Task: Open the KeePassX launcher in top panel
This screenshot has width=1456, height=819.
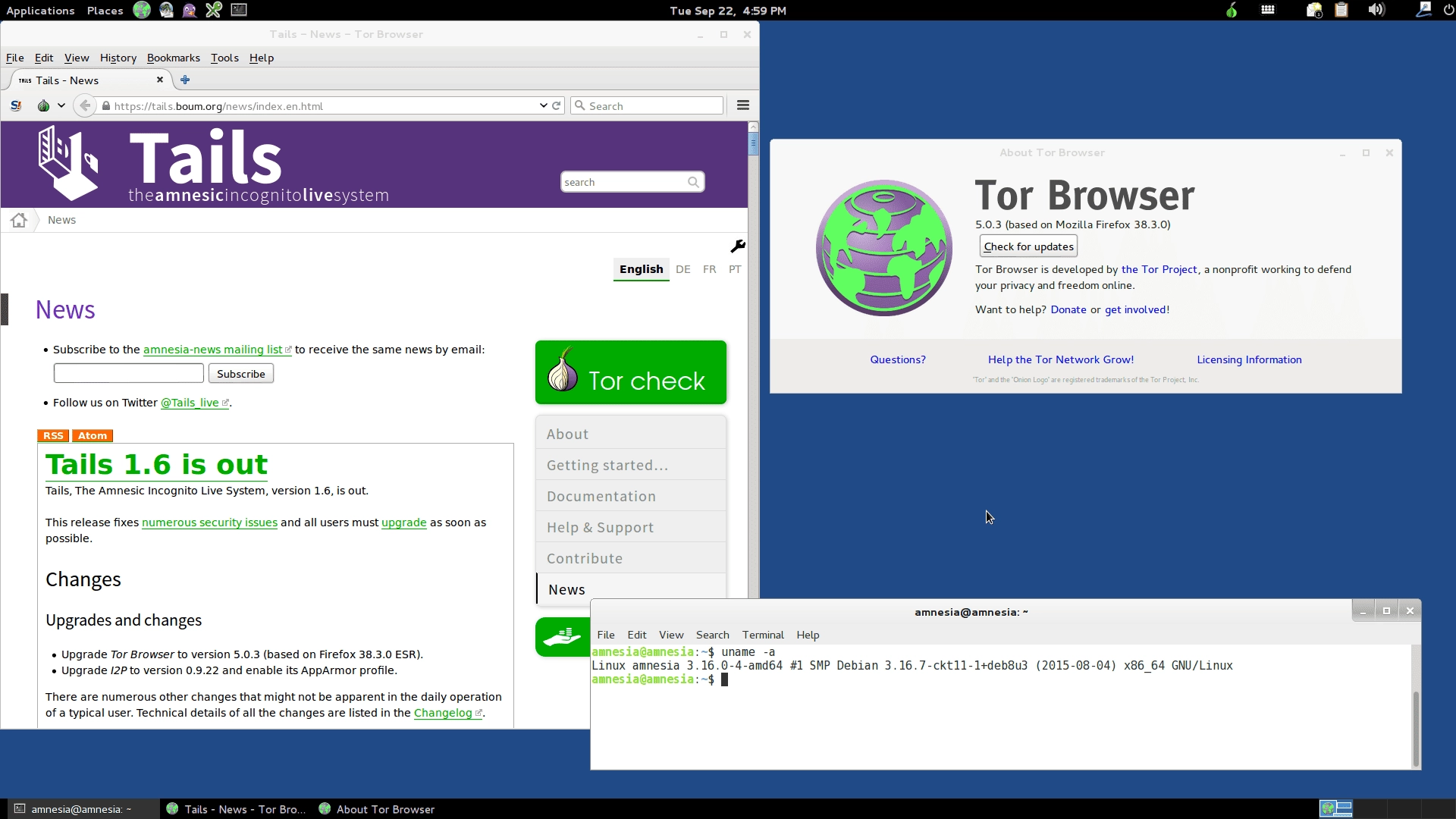Action: pyautogui.click(x=214, y=10)
